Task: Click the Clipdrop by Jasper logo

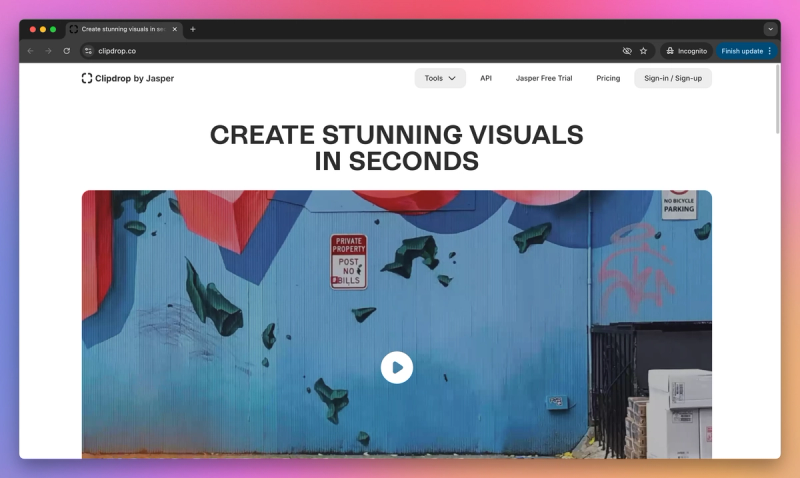Action: pos(128,79)
